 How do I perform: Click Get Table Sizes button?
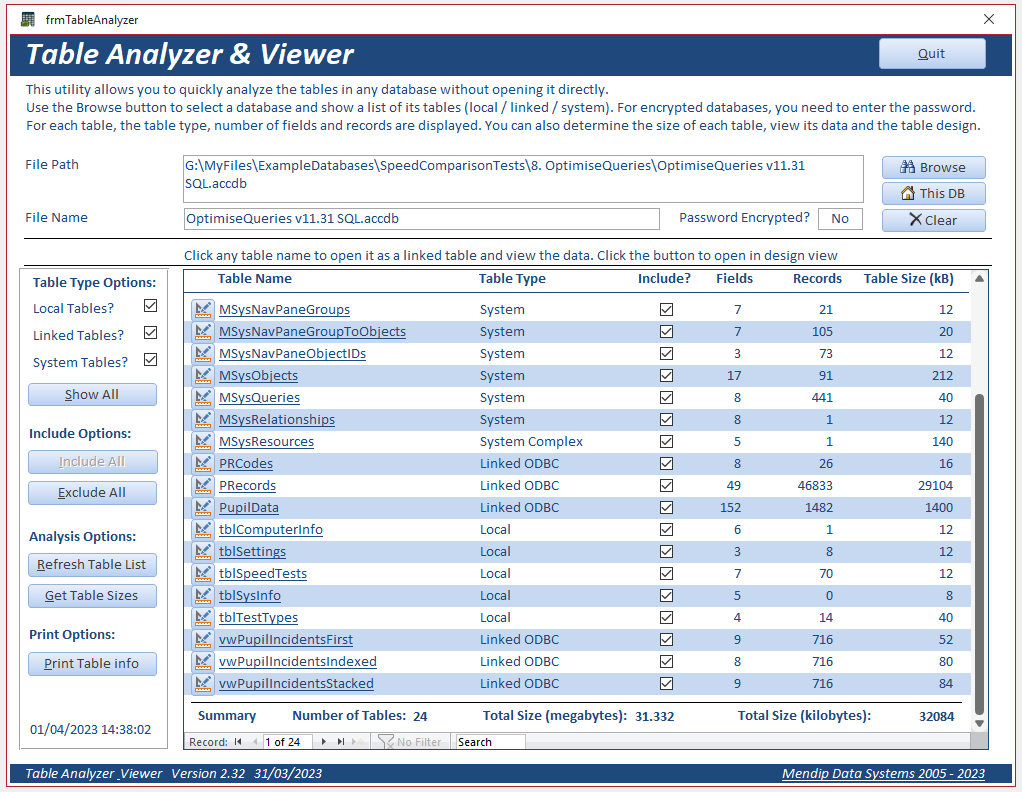tap(92, 596)
